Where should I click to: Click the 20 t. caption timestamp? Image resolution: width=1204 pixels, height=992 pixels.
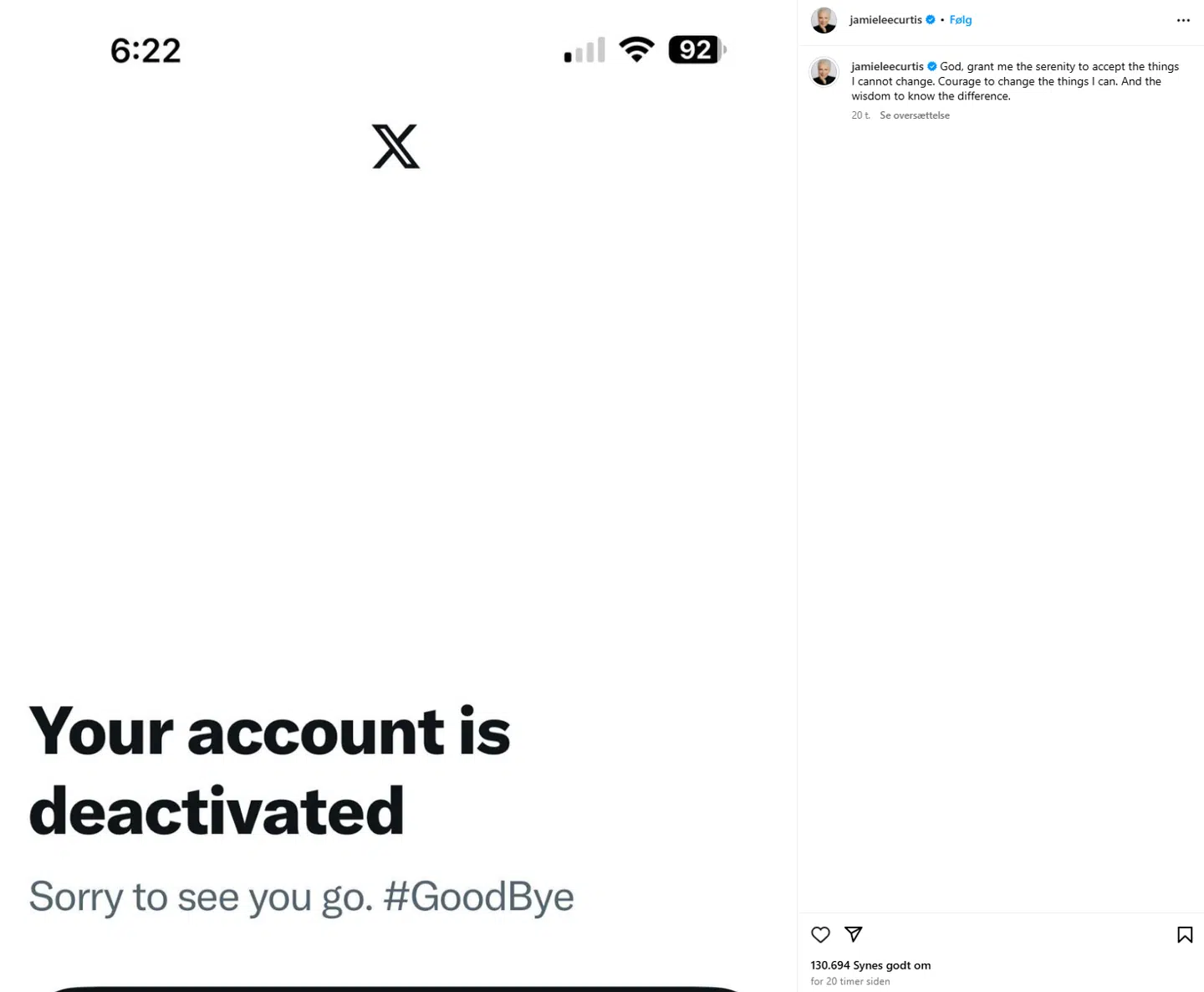coord(860,115)
